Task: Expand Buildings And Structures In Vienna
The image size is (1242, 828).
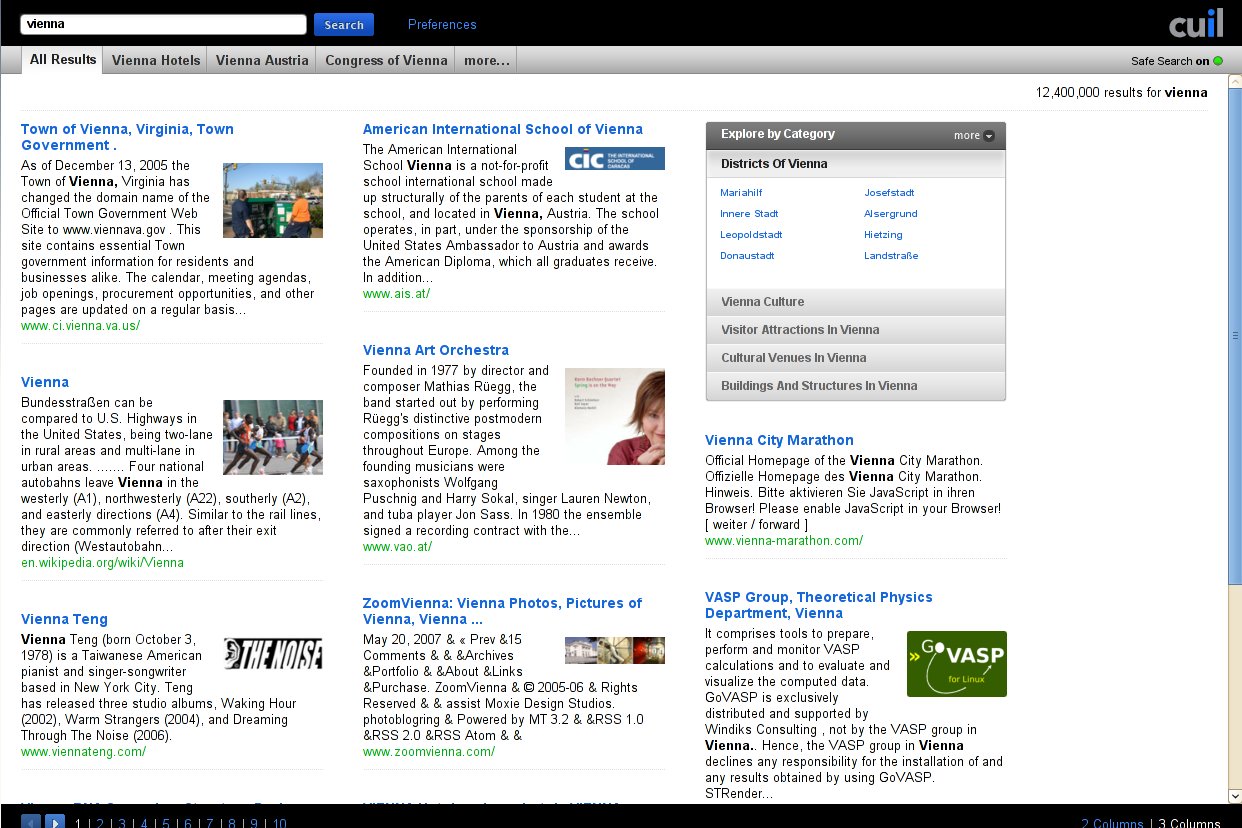Action: coord(856,386)
